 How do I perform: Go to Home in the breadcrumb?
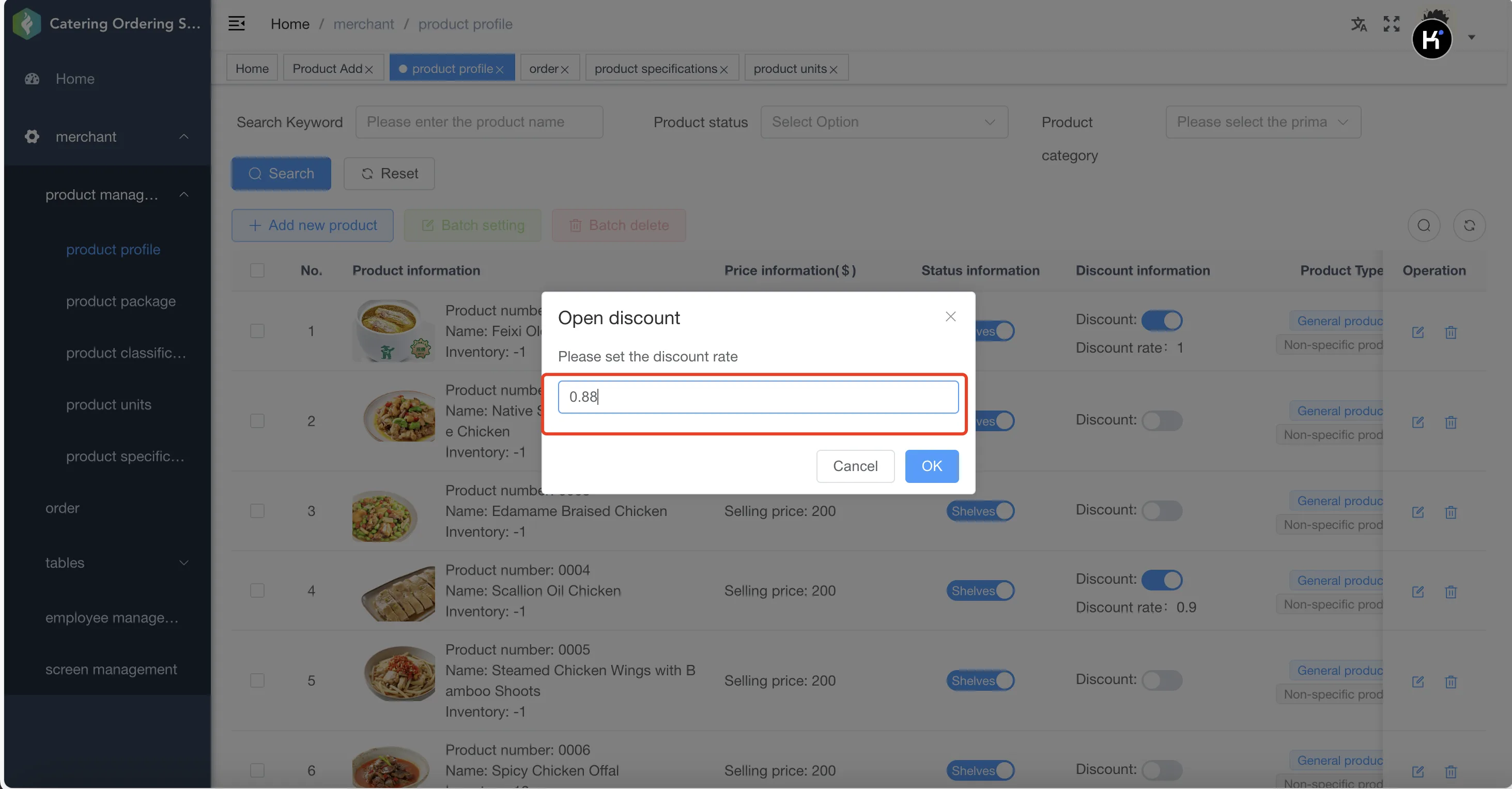tap(290, 24)
